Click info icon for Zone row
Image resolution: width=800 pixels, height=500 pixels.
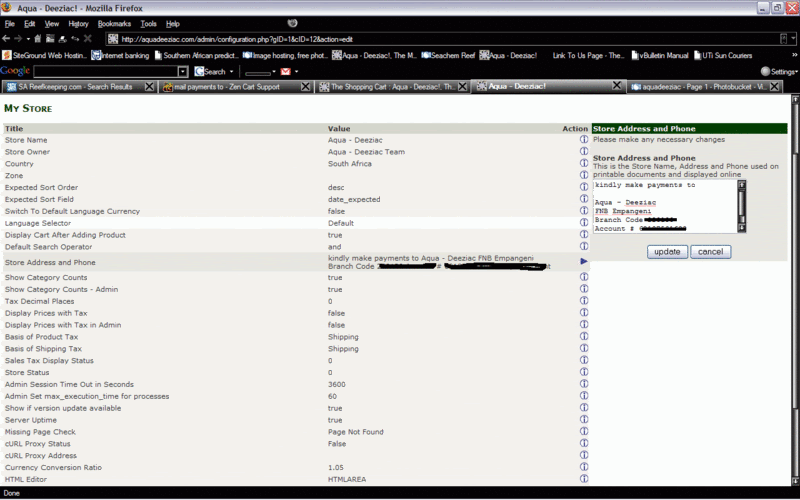pyautogui.click(x=584, y=174)
